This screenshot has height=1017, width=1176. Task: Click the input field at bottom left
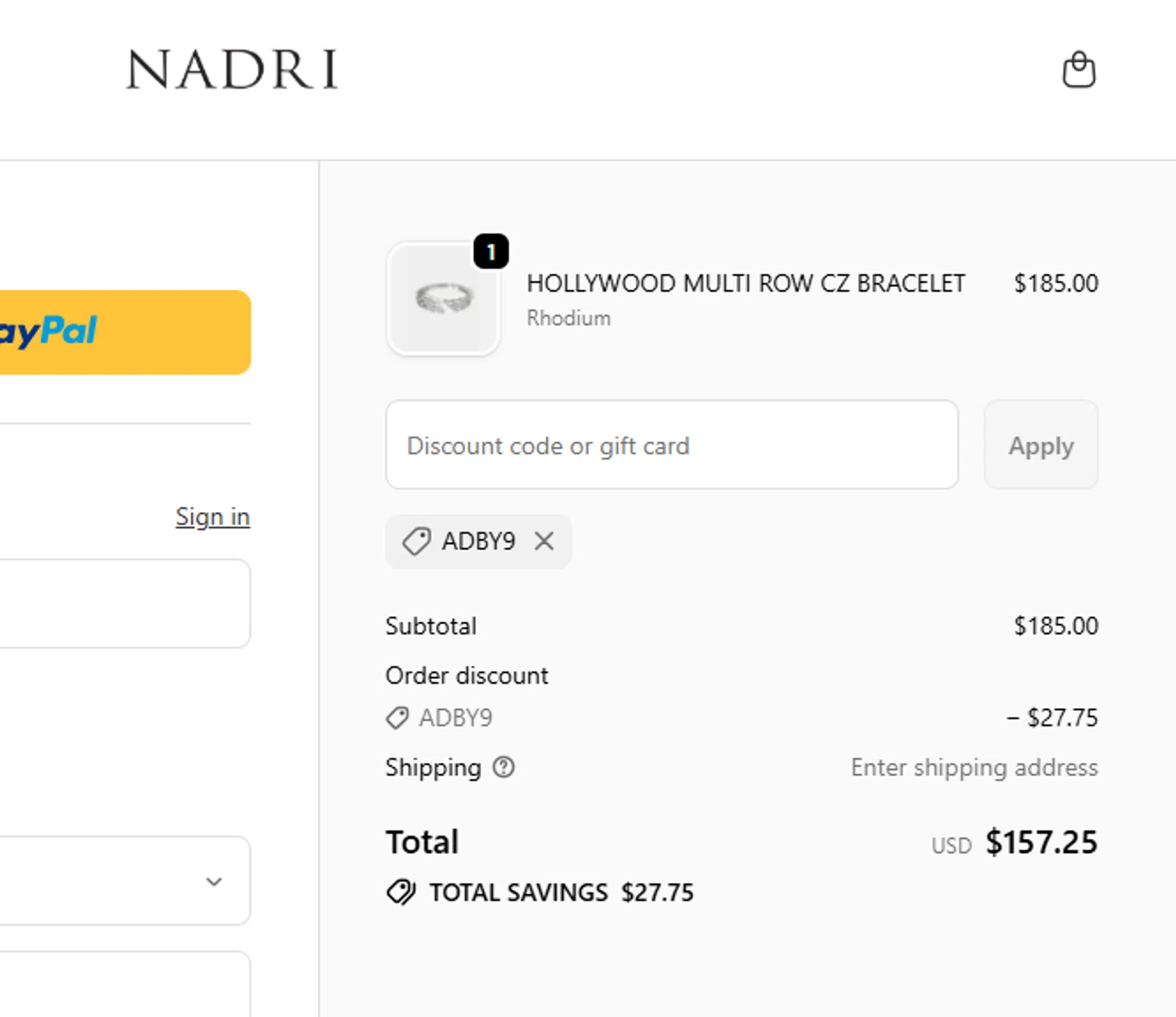pyautogui.click(x=125, y=984)
